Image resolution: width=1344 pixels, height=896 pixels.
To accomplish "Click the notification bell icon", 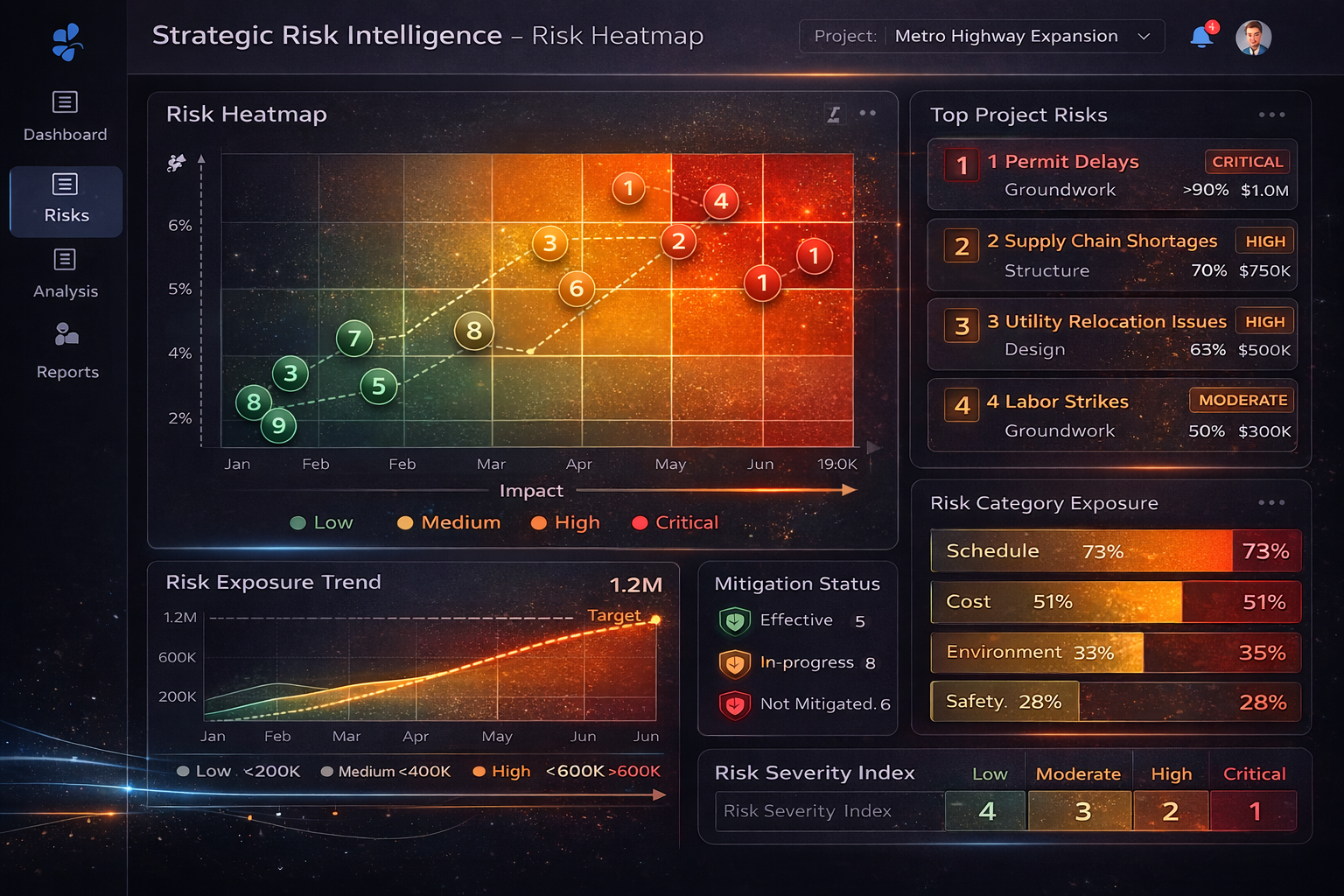I will pyautogui.click(x=1202, y=37).
